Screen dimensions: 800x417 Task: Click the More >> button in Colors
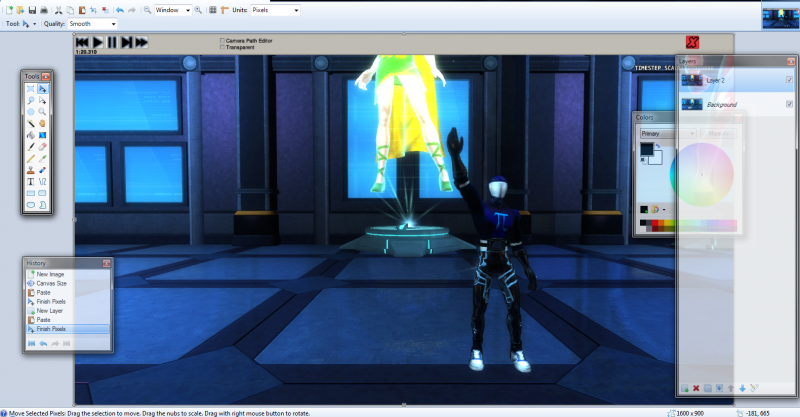[718, 134]
